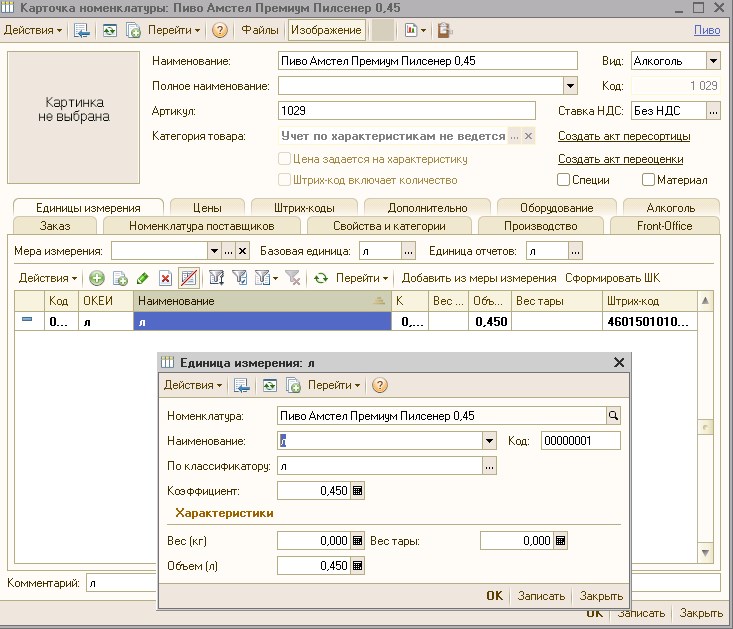Expand the Вид dropdown showing Алкоголь
Viewport: 733px width, 629px height.
coord(712,61)
